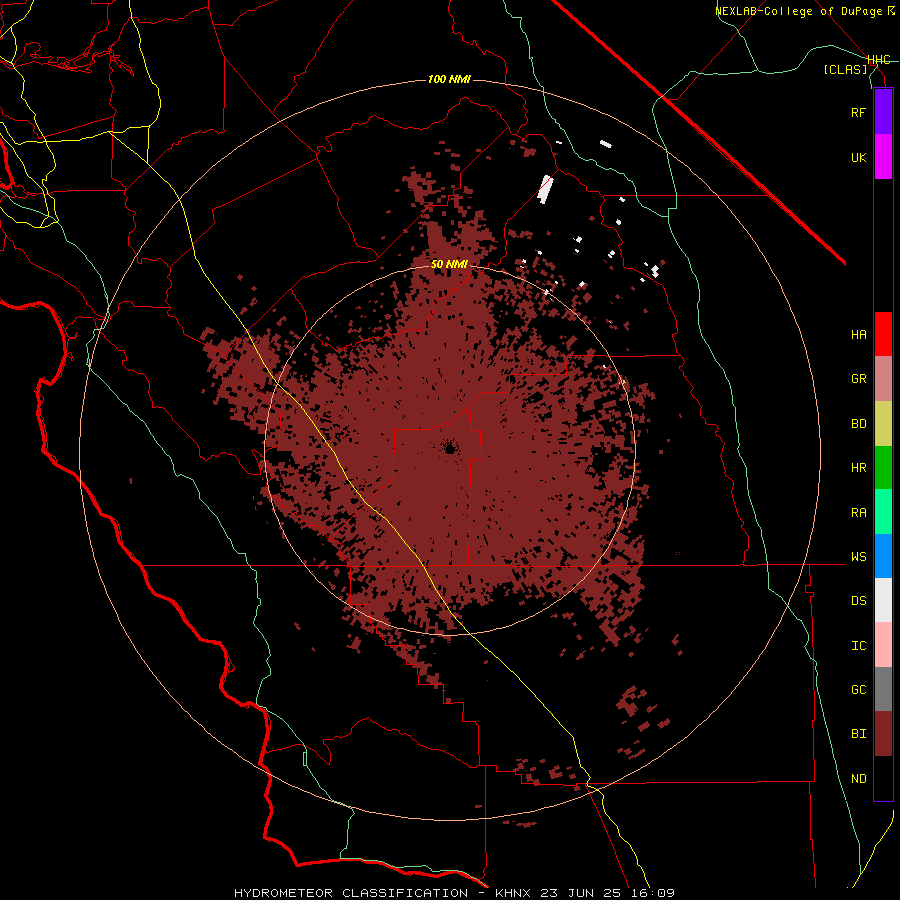
Task: Click the 100 NMI range ring label
Action: click(449, 79)
